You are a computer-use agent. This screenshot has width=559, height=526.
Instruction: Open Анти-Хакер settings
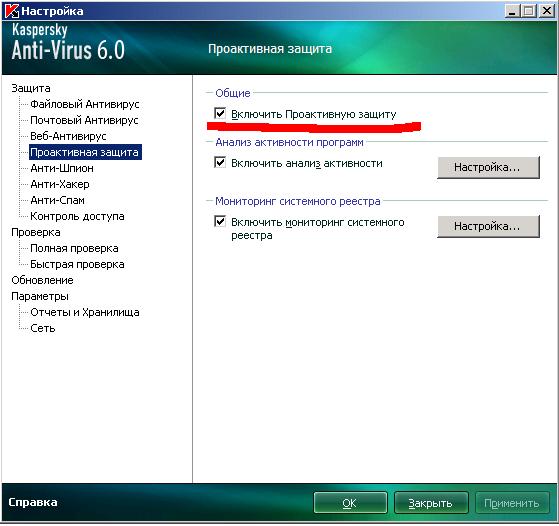(60, 184)
